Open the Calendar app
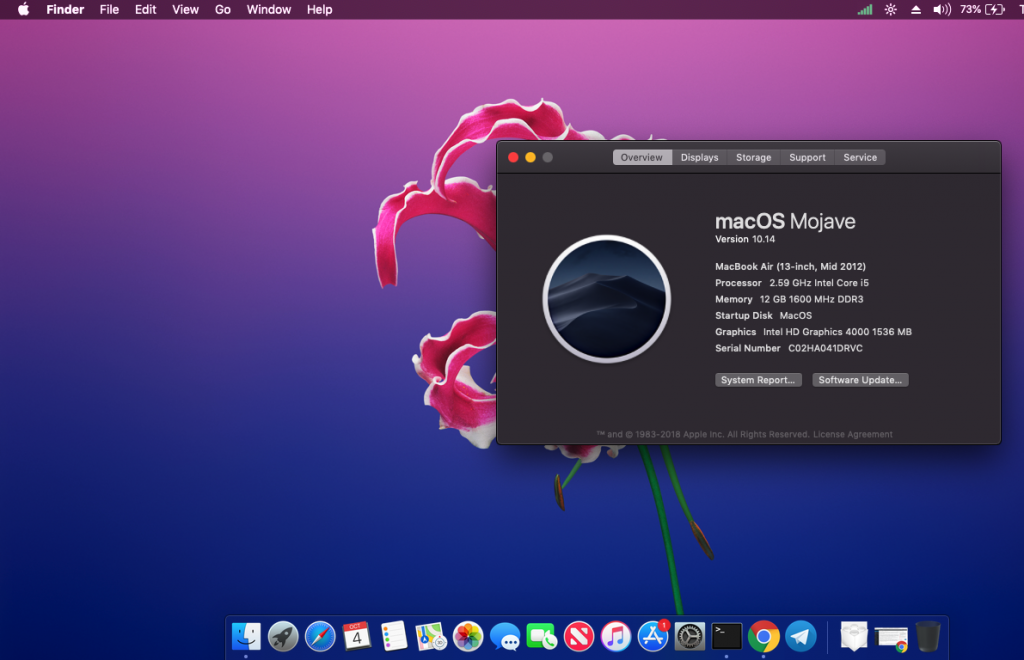Viewport: 1024px width, 660px height. tap(357, 636)
